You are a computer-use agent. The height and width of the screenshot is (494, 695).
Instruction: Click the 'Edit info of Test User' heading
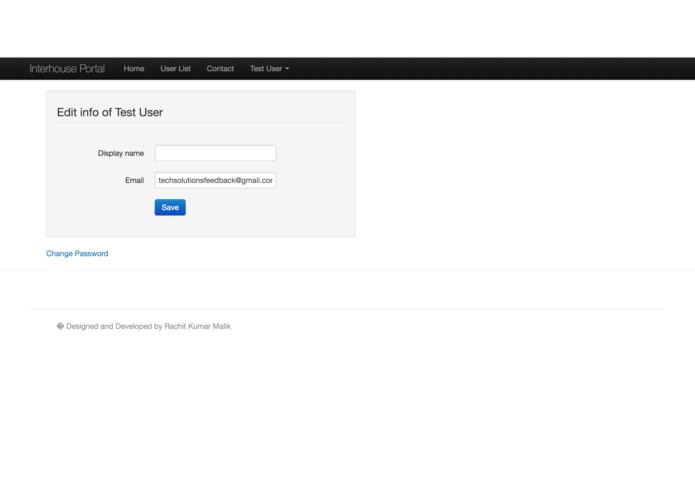point(110,113)
